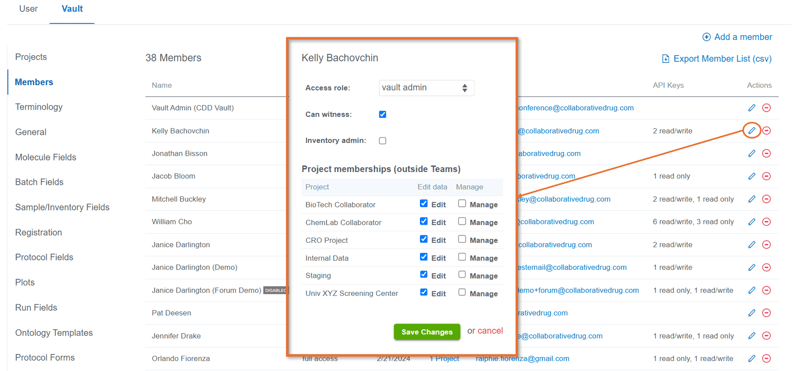Remove Pat Deesen using red minus icon

(766, 313)
